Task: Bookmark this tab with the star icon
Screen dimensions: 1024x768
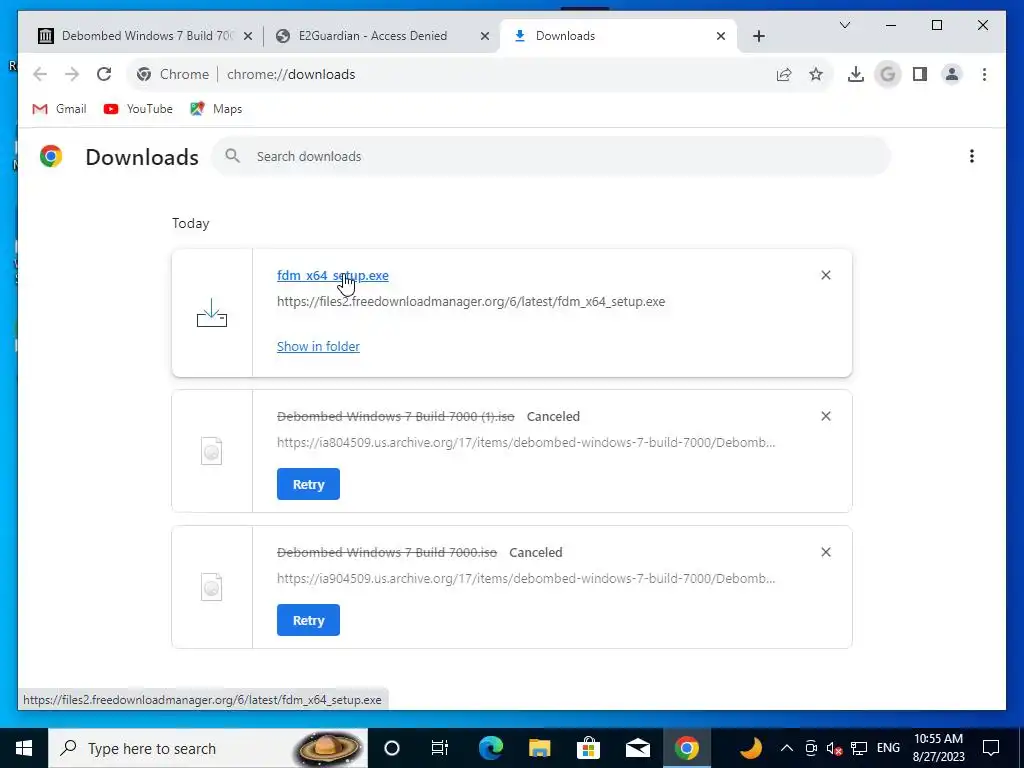Action: (816, 74)
